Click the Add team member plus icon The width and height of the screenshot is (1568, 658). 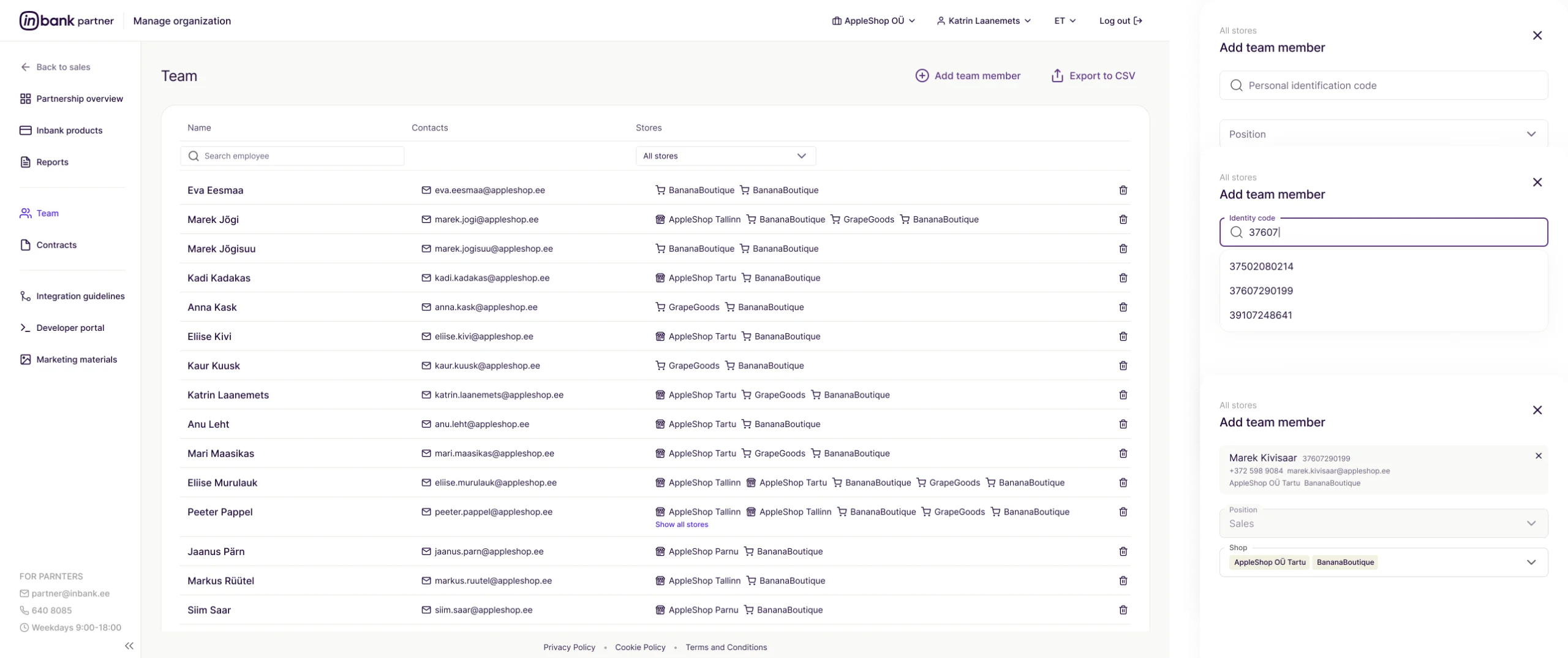point(922,75)
